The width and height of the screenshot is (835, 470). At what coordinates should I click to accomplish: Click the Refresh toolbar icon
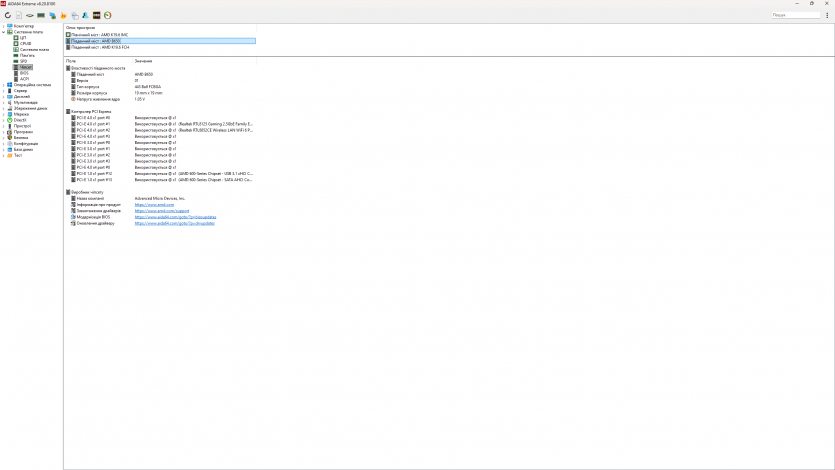point(8,15)
